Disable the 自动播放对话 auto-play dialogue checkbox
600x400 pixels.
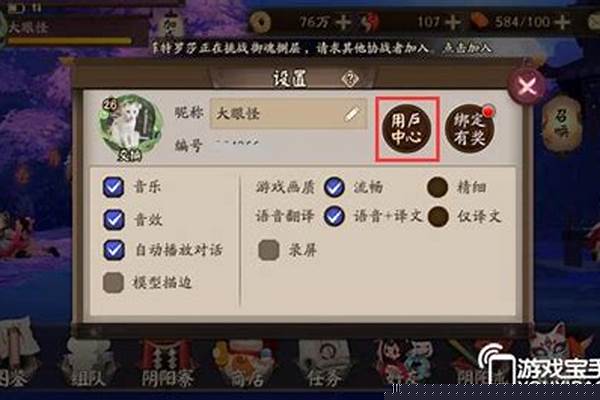[114, 250]
